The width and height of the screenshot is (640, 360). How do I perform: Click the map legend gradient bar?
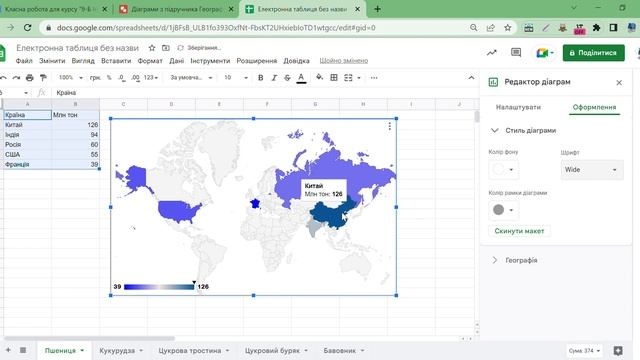[159, 287]
